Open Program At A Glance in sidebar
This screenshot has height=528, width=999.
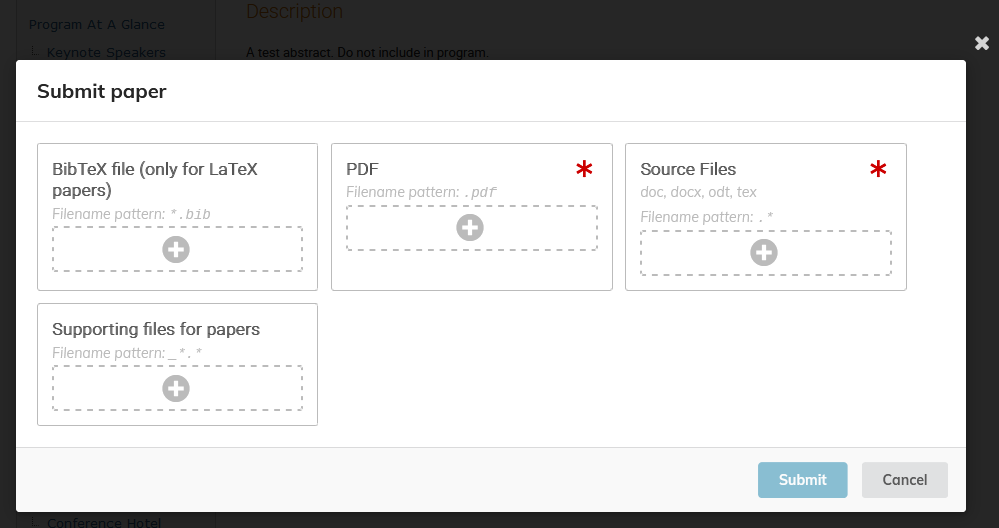pyautogui.click(x=97, y=24)
